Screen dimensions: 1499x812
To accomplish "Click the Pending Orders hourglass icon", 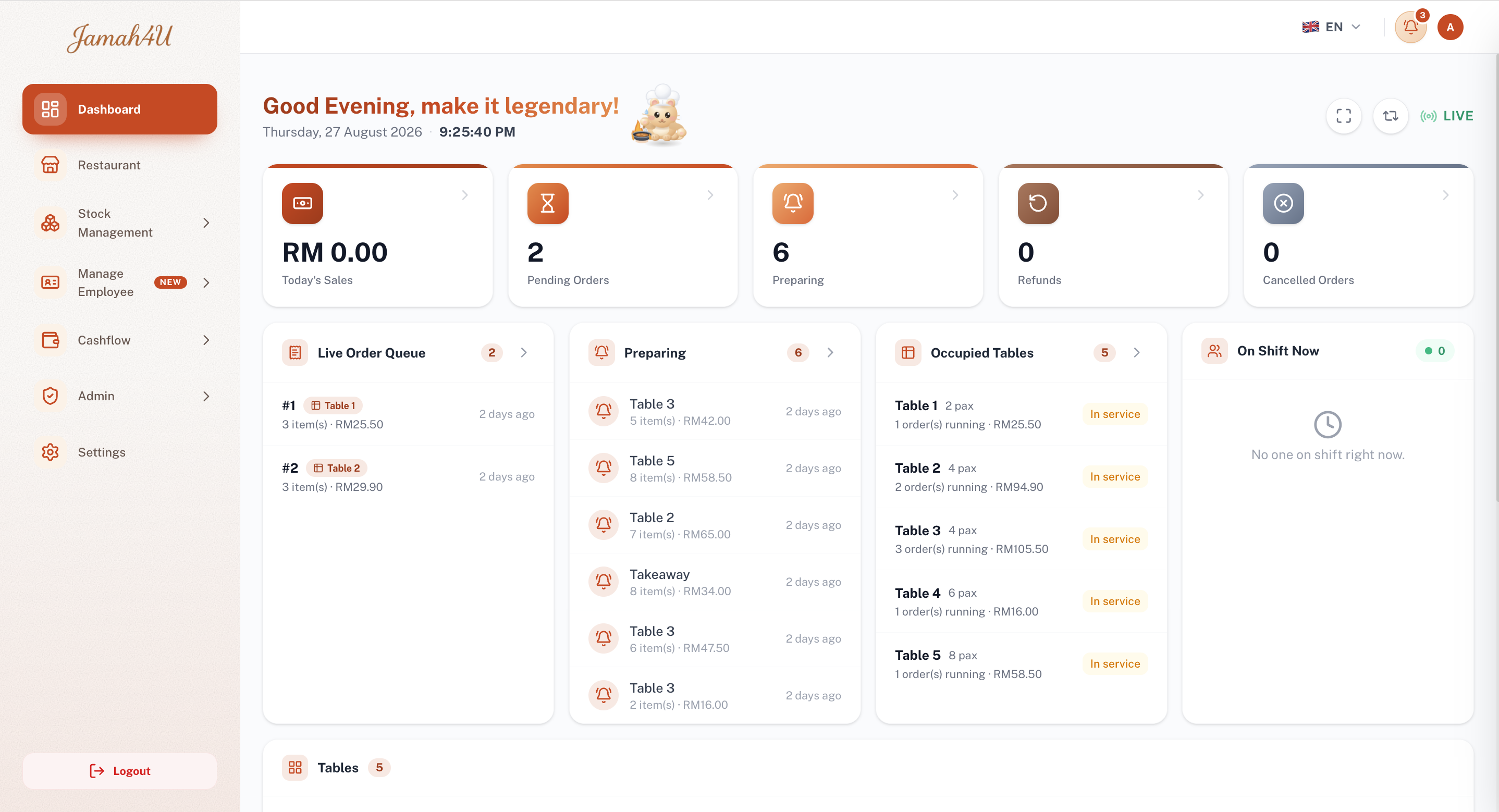I will [x=548, y=203].
